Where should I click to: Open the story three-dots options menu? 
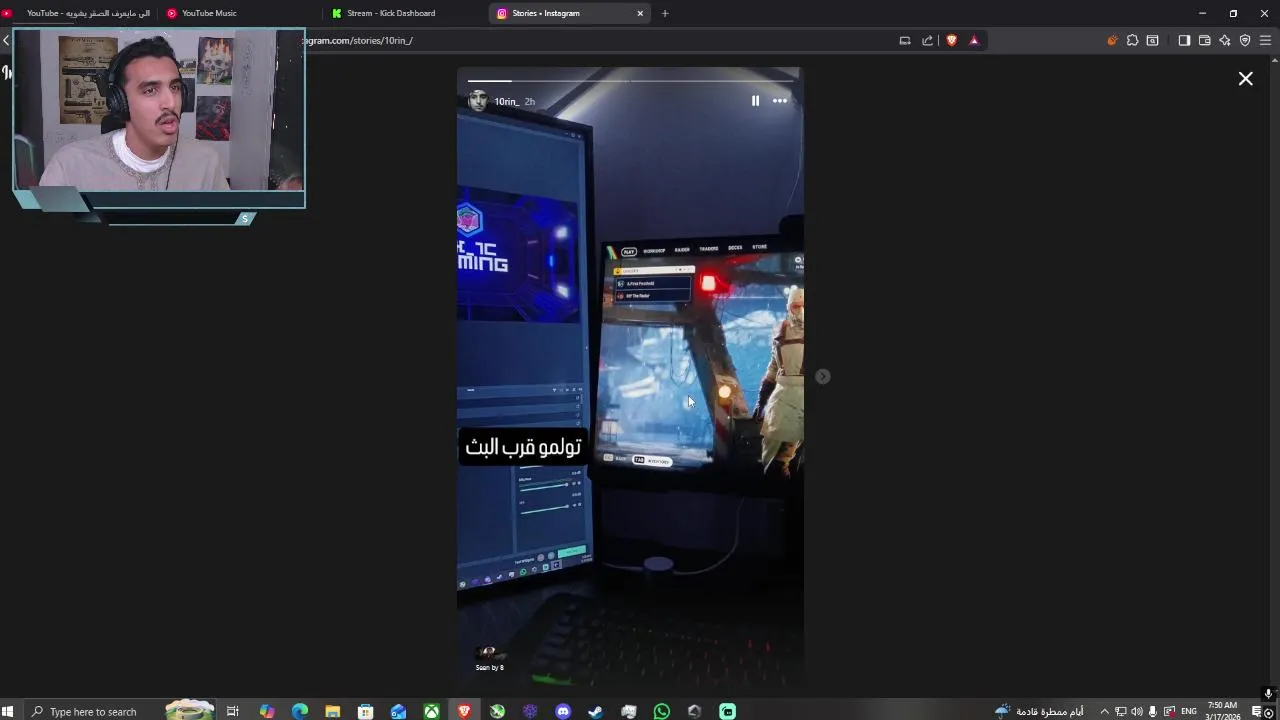(x=780, y=101)
